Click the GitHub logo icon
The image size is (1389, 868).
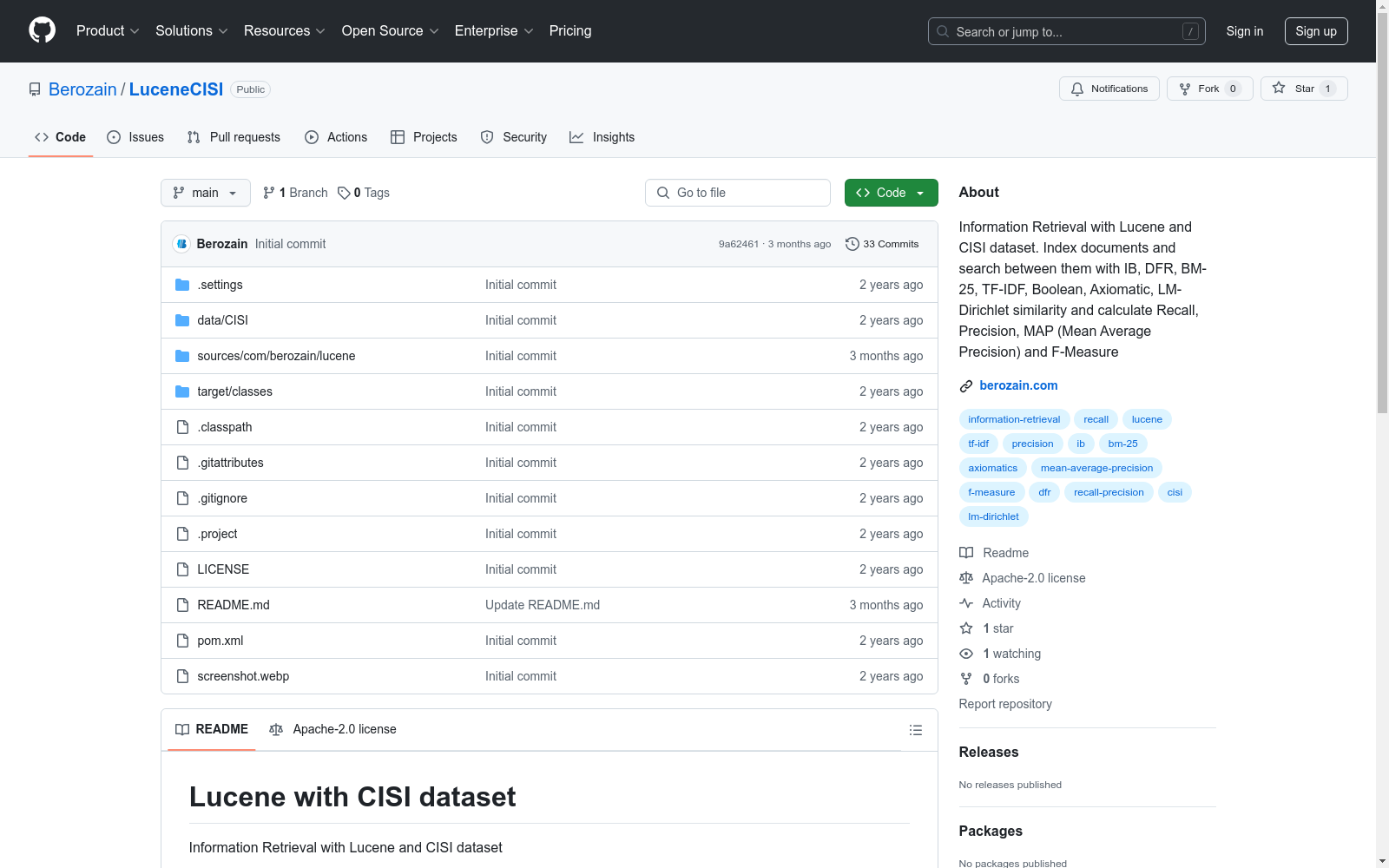[x=42, y=30]
